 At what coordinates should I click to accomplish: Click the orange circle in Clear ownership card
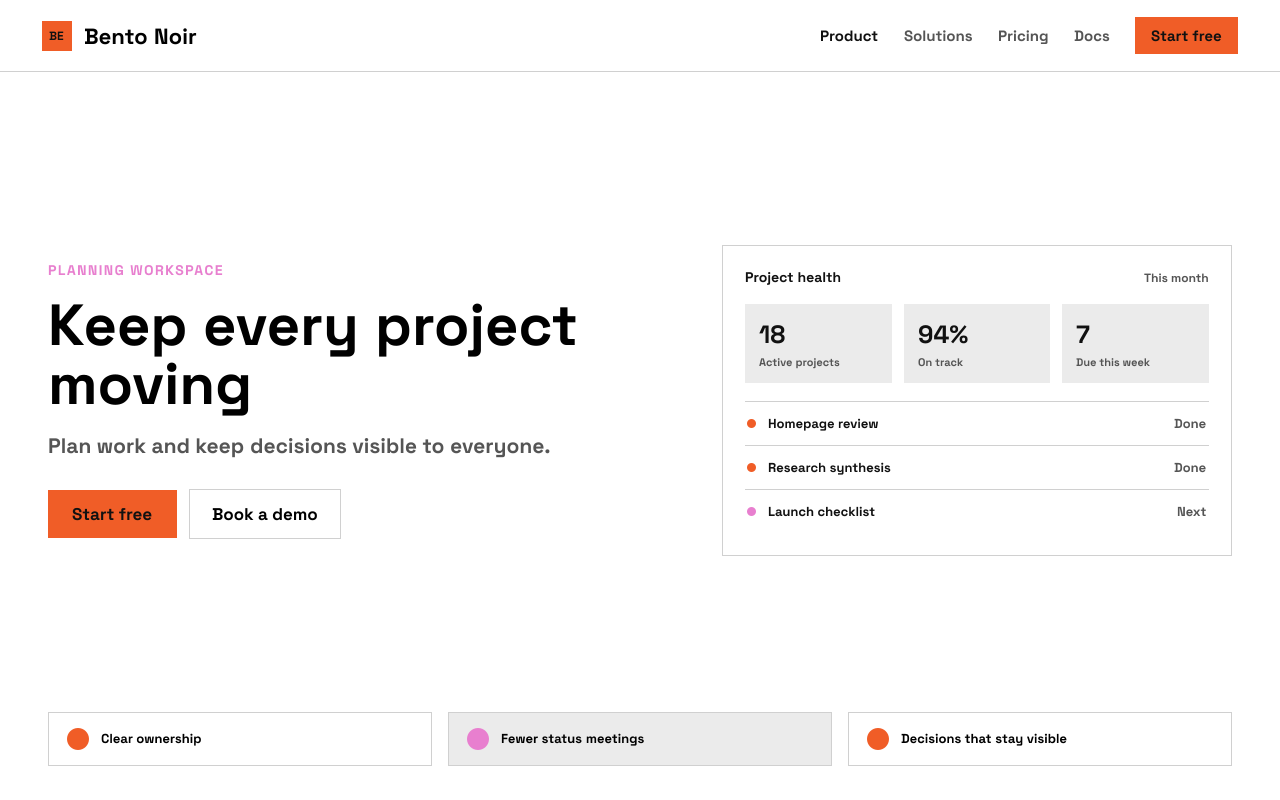pos(78,739)
